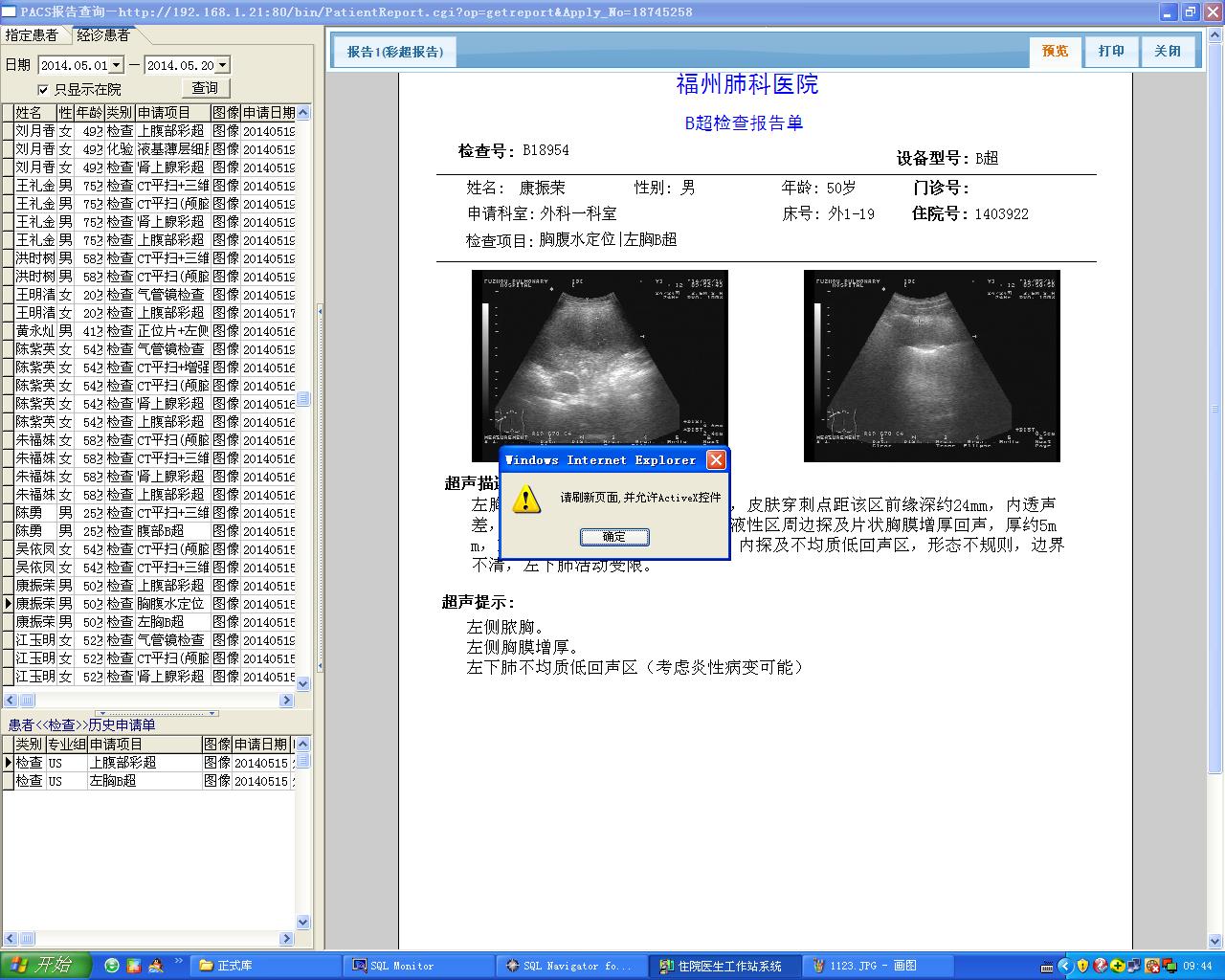Click the 查询 search button
1225x980 pixels.
point(205,88)
